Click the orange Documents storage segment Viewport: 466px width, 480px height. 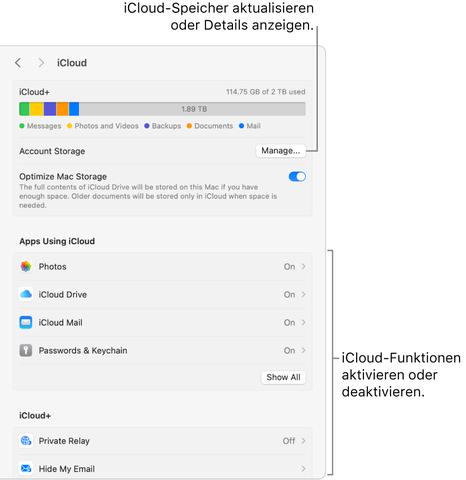tap(62, 109)
